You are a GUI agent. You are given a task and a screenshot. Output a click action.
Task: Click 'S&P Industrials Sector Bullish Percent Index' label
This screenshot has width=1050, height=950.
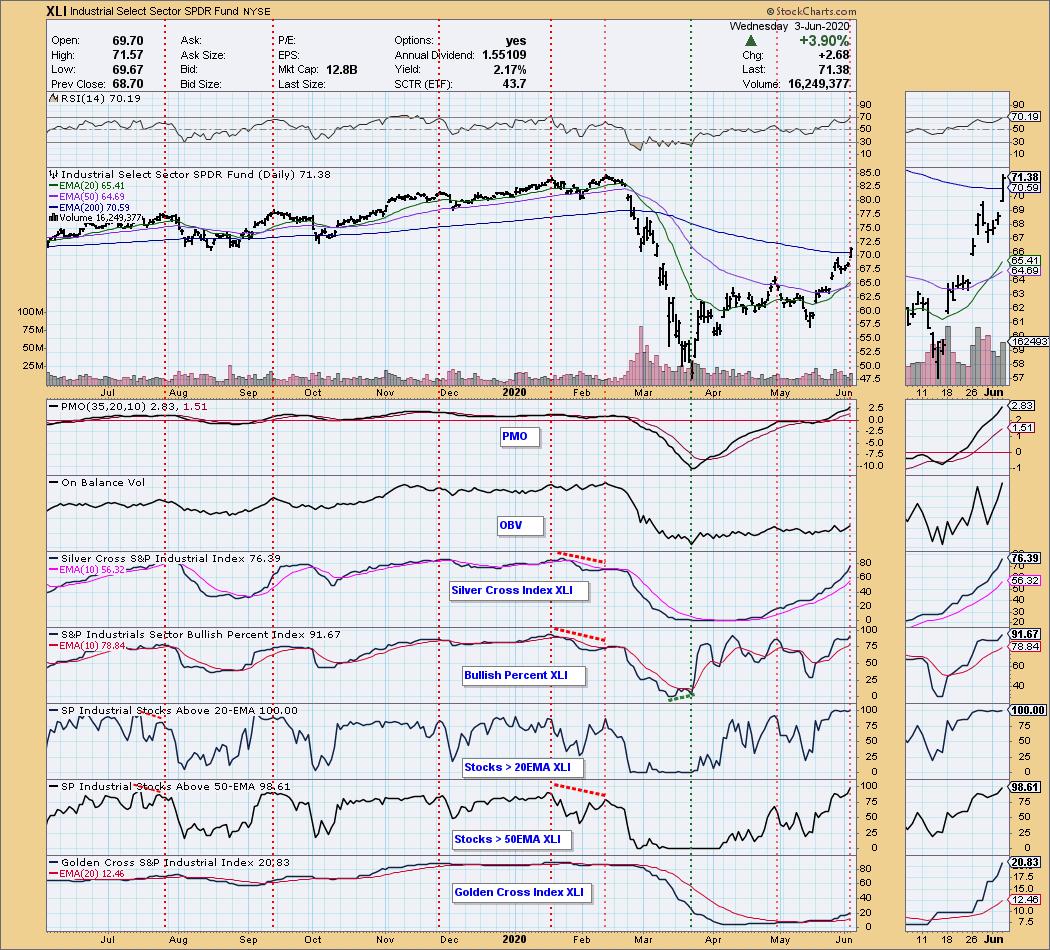click(x=183, y=634)
